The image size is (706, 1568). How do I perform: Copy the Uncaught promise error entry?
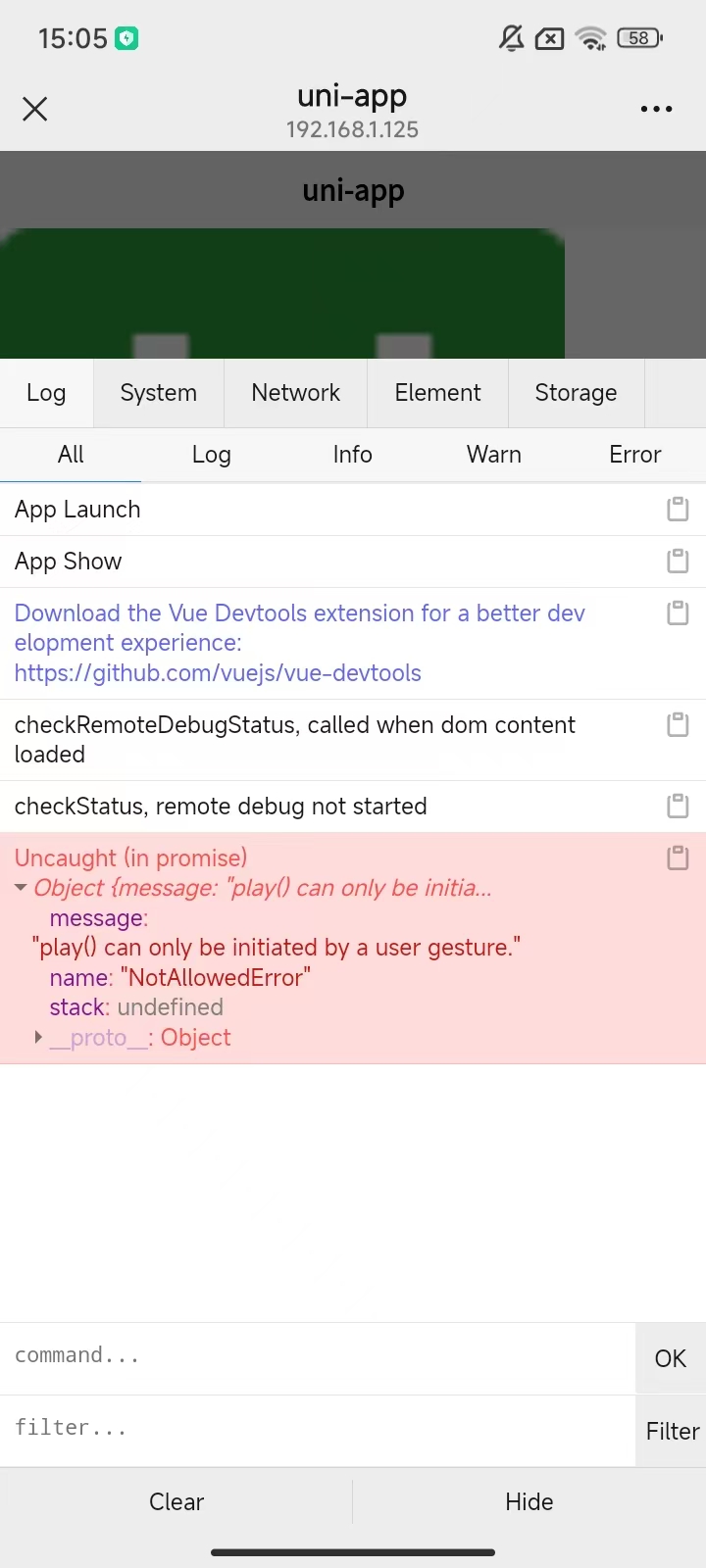pyautogui.click(x=678, y=858)
